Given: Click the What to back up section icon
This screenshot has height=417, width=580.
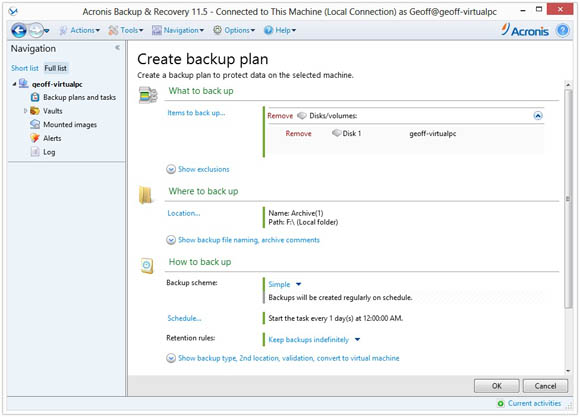Looking at the screenshot, I should tap(148, 95).
